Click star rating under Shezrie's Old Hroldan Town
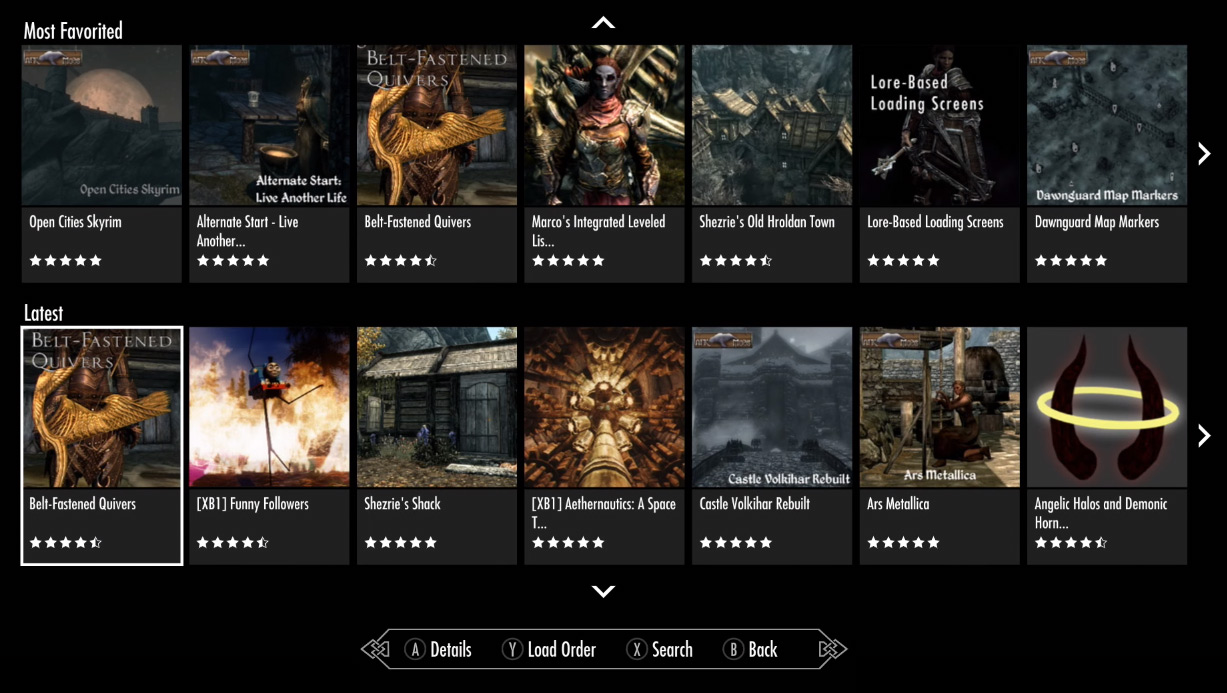1227x693 pixels. (736, 260)
